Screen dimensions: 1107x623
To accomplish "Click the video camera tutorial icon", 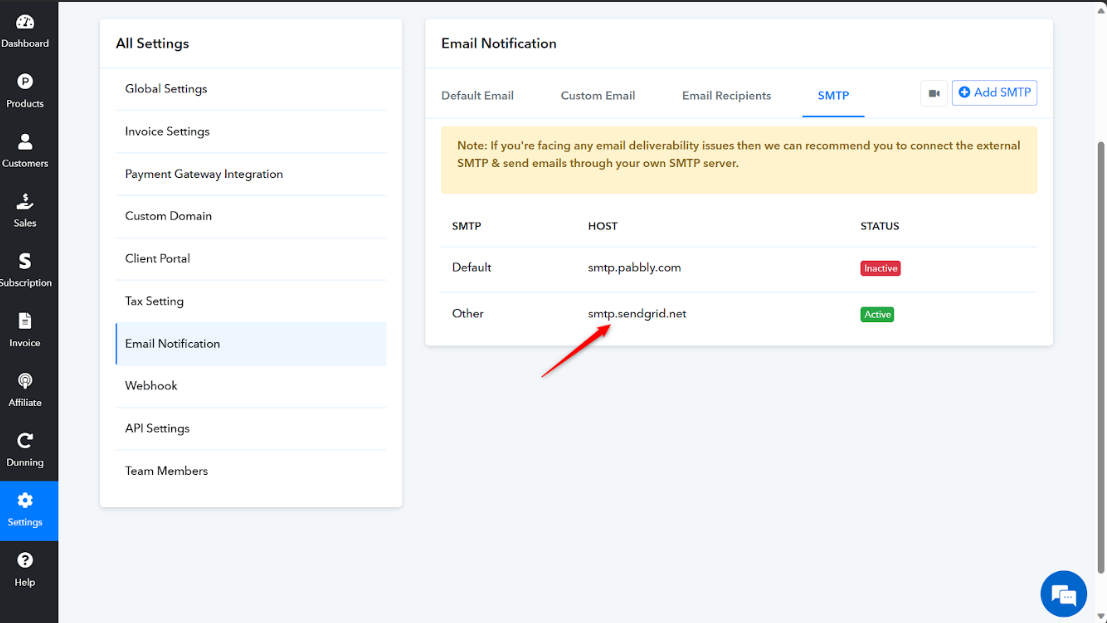I will click(933, 93).
